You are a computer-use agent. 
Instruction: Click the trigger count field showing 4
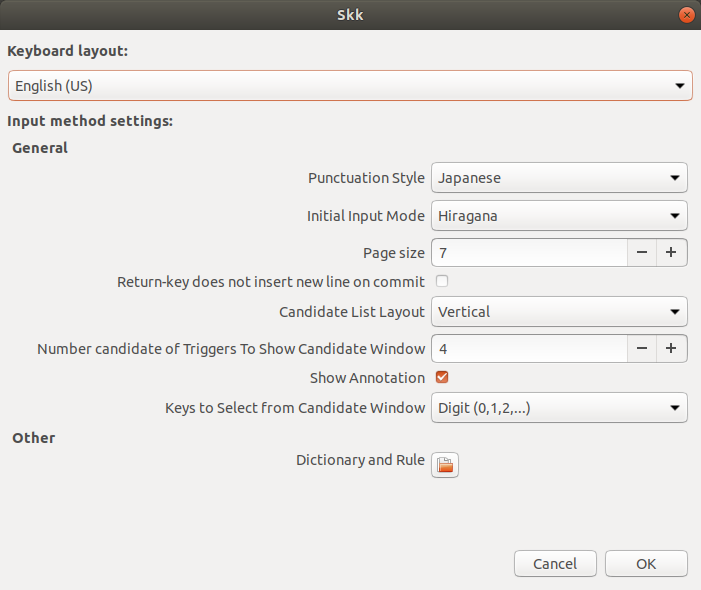[529, 349]
